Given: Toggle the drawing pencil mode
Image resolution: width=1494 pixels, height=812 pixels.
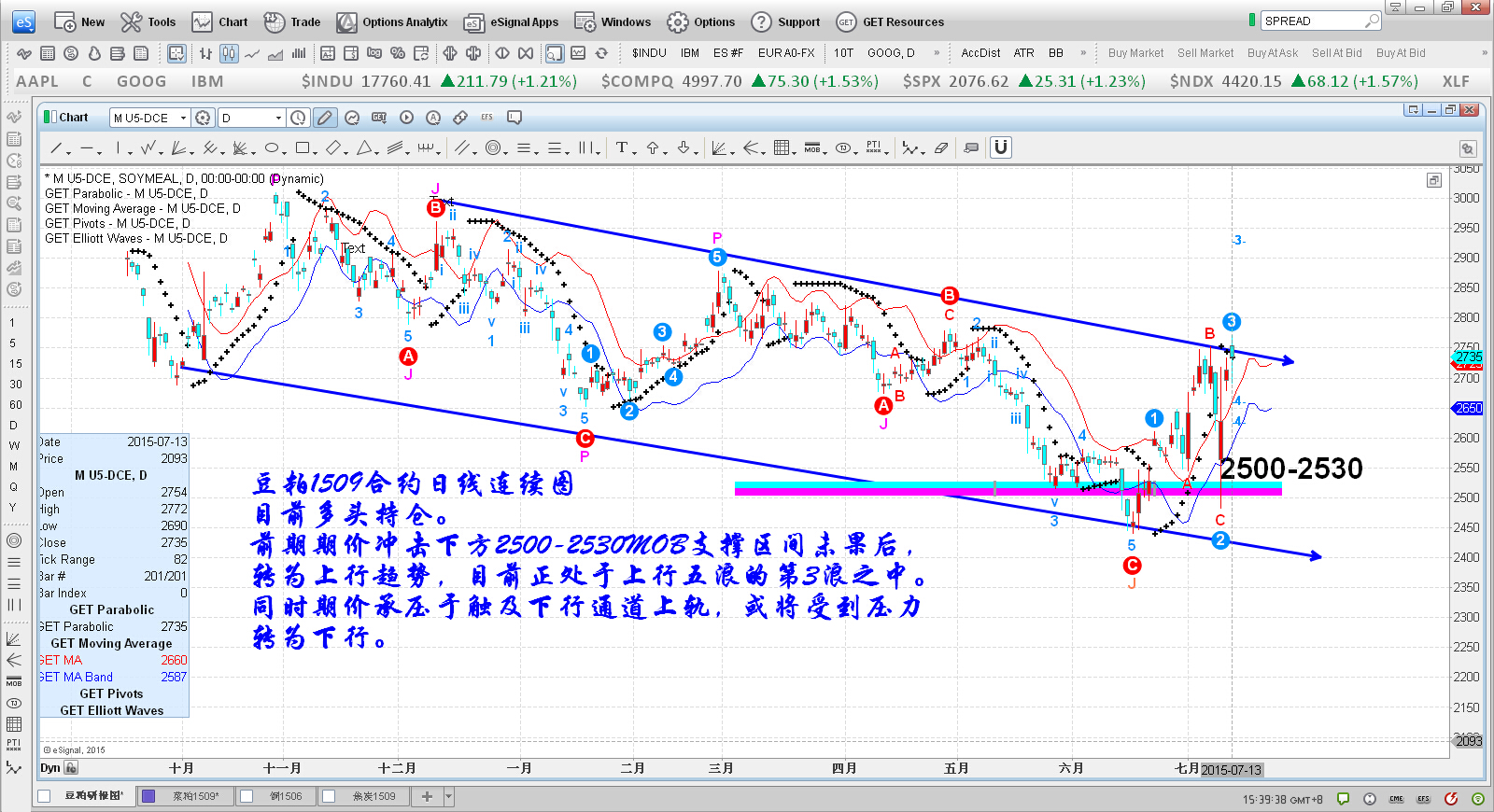Looking at the screenshot, I should point(324,118).
